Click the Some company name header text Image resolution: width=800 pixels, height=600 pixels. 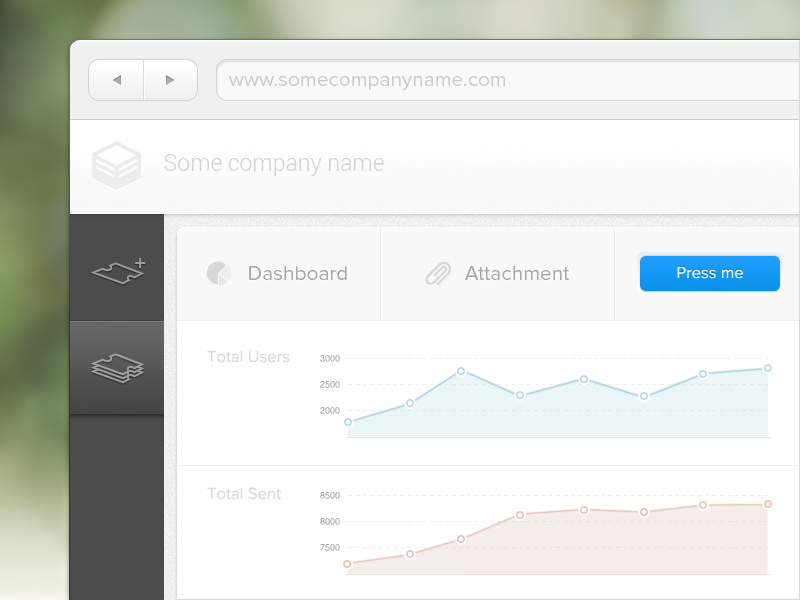pyautogui.click(x=275, y=163)
